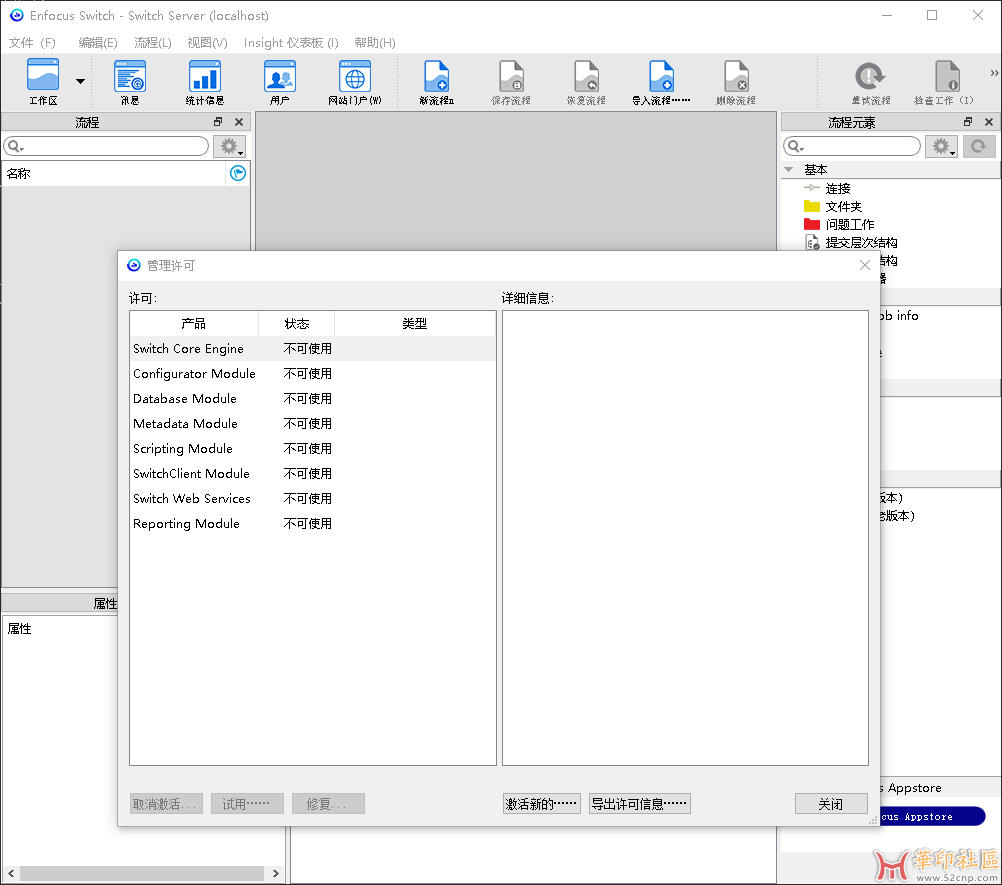Click the 导入流程 import flow icon
Viewport: 1002px width, 885px height.
pyautogui.click(x=661, y=81)
